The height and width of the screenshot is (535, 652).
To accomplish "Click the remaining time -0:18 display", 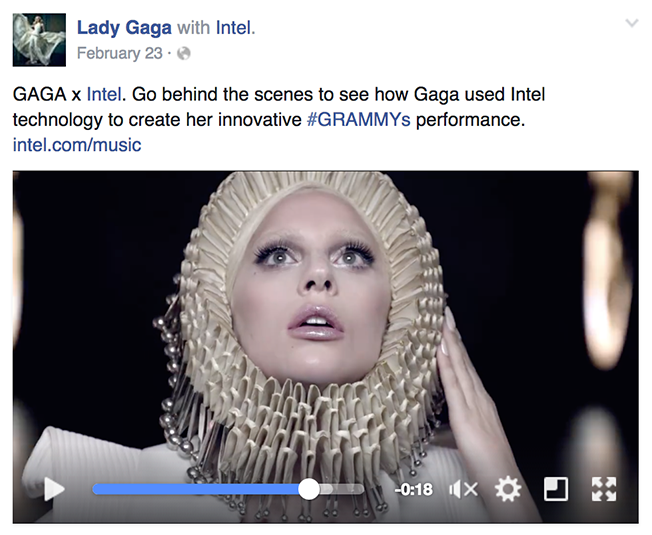I will [414, 490].
